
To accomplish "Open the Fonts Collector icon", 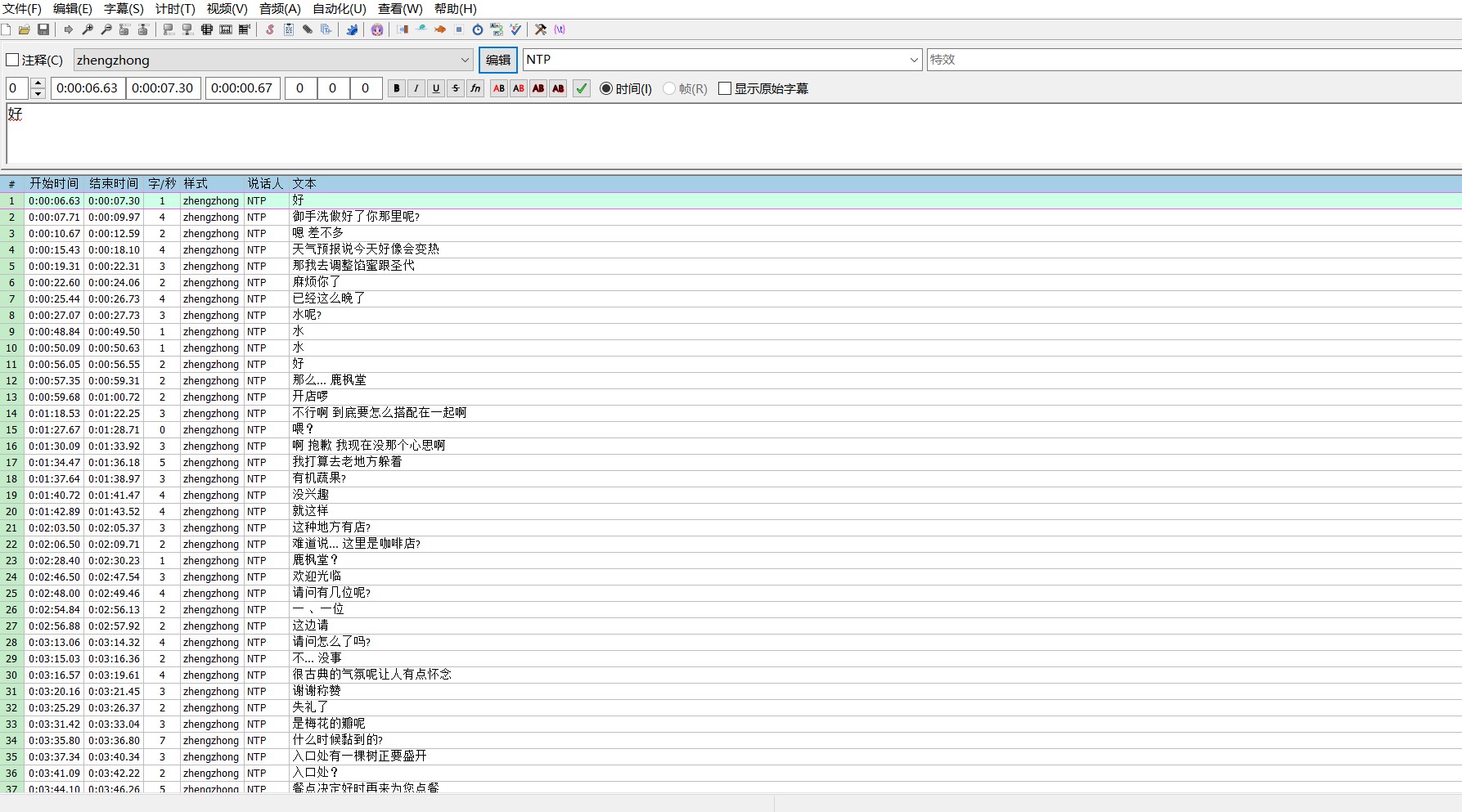I will tap(326, 29).
